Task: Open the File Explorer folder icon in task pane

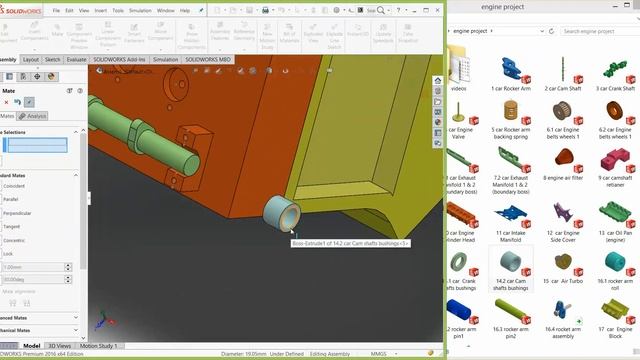Action: click(438, 102)
